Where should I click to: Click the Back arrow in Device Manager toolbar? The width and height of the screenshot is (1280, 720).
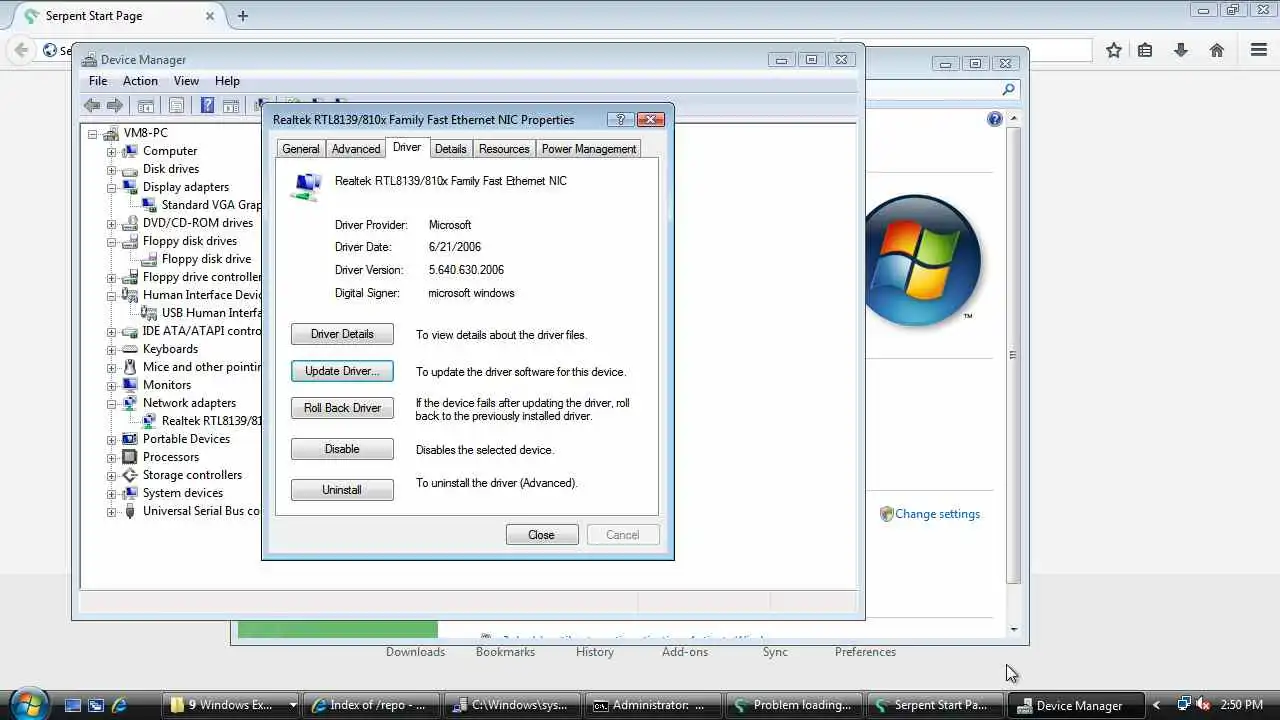[x=92, y=105]
